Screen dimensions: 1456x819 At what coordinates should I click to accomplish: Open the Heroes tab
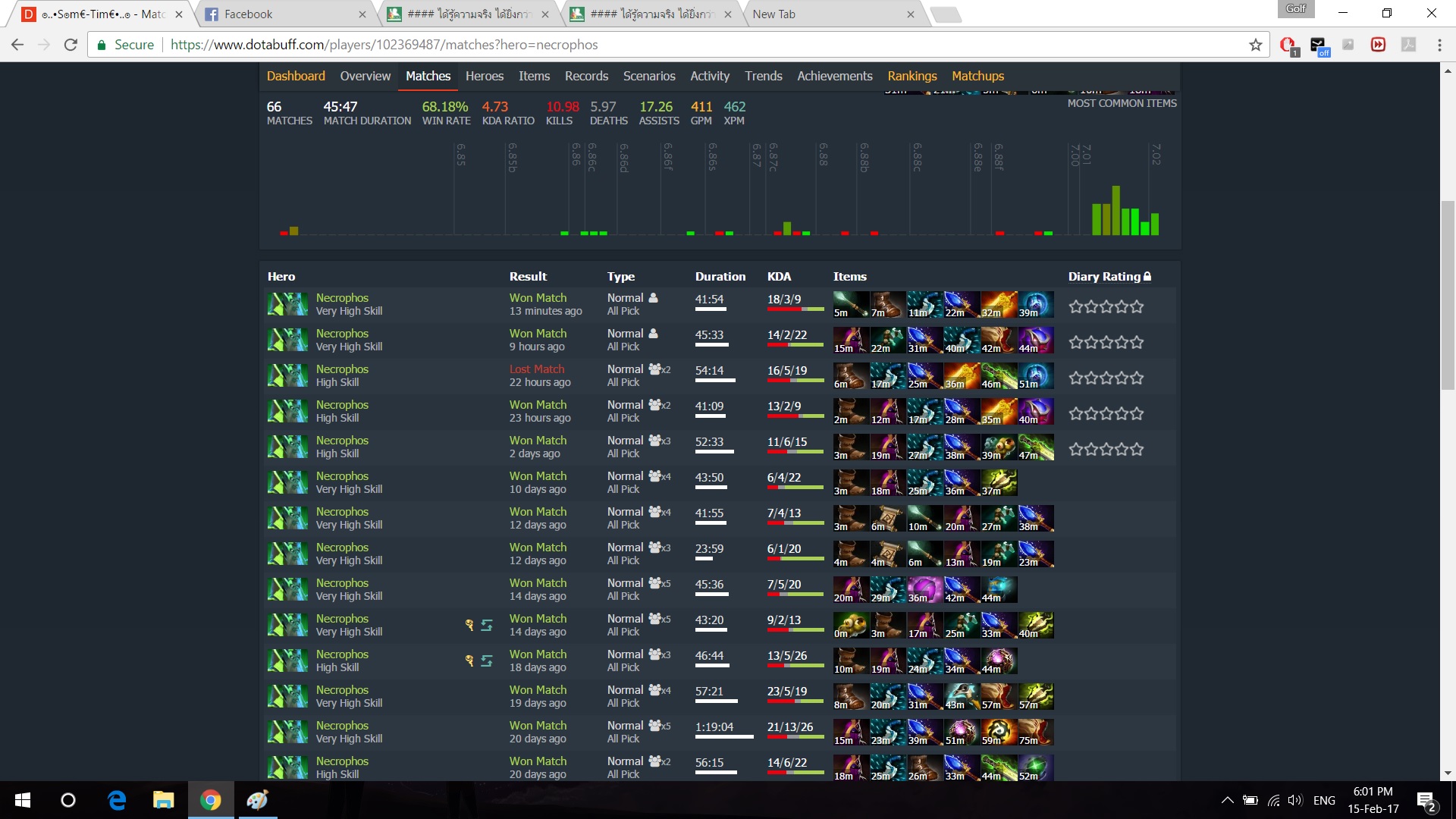484,76
